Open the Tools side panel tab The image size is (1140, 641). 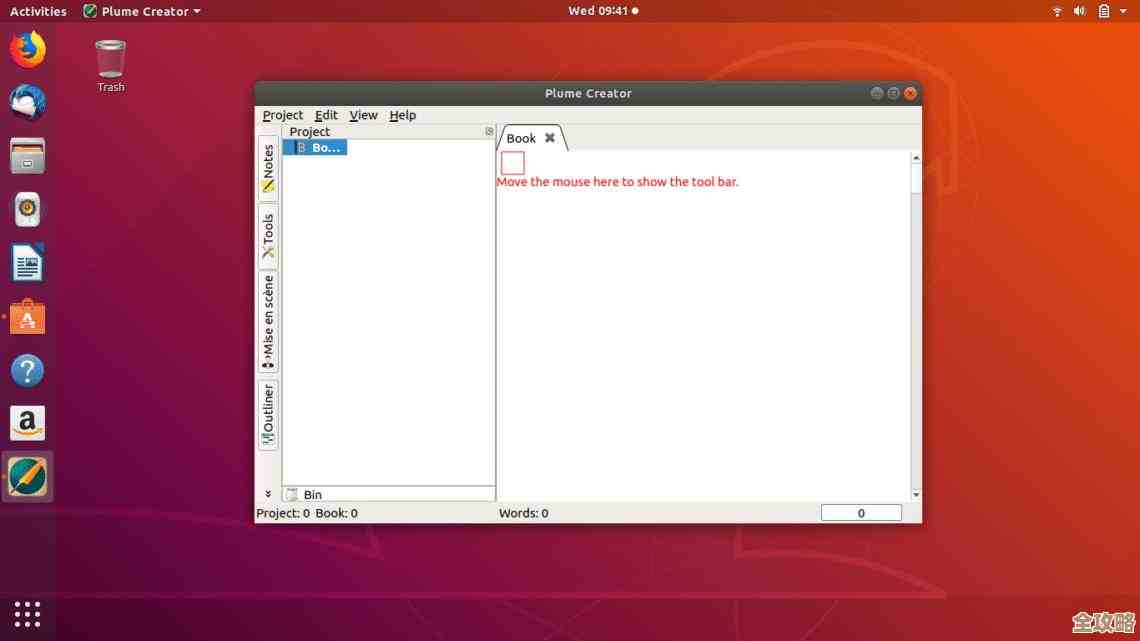click(268, 236)
